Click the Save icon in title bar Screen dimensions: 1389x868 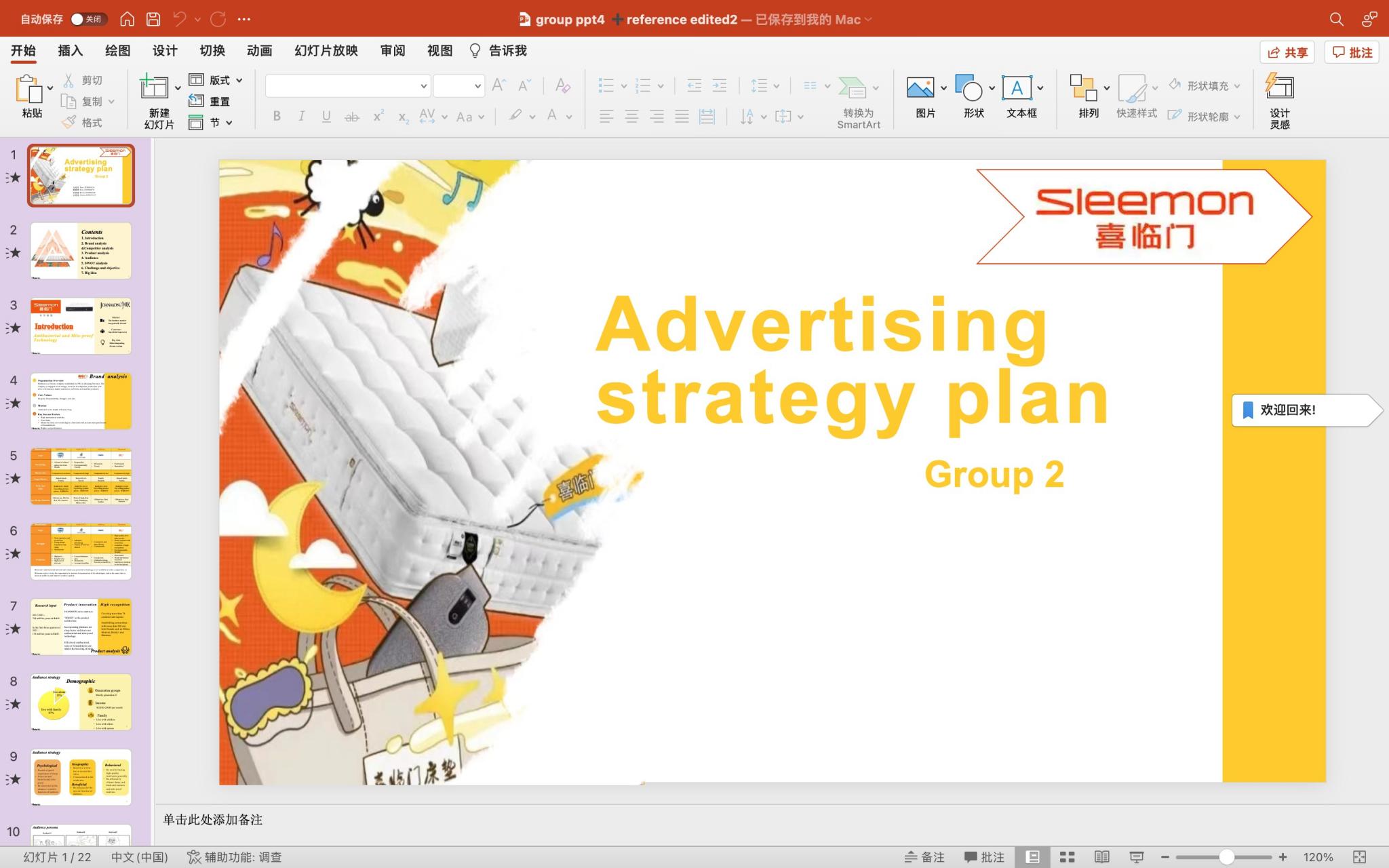[x=153, y=19]
